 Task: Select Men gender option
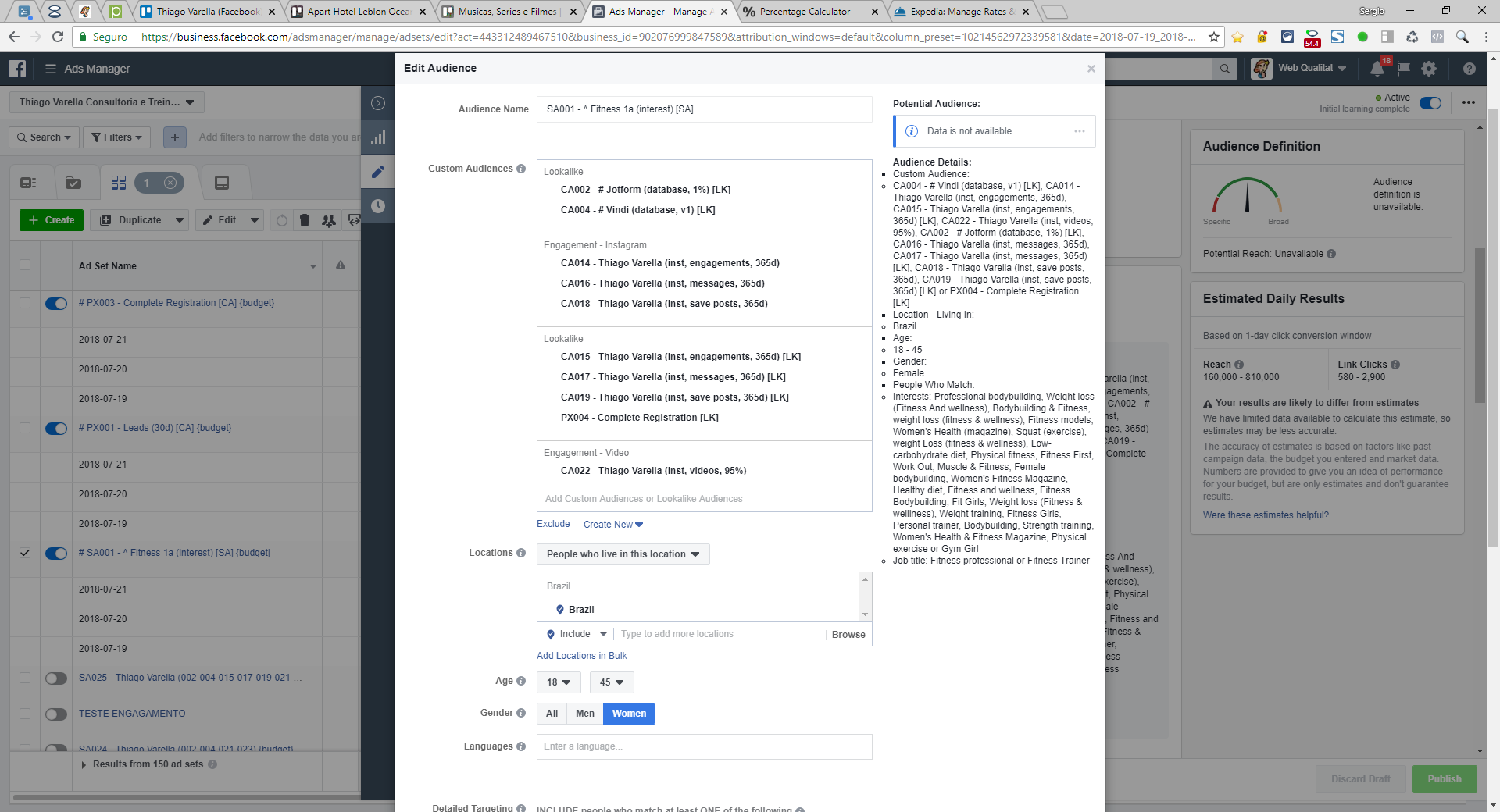(x=585, y=714)
